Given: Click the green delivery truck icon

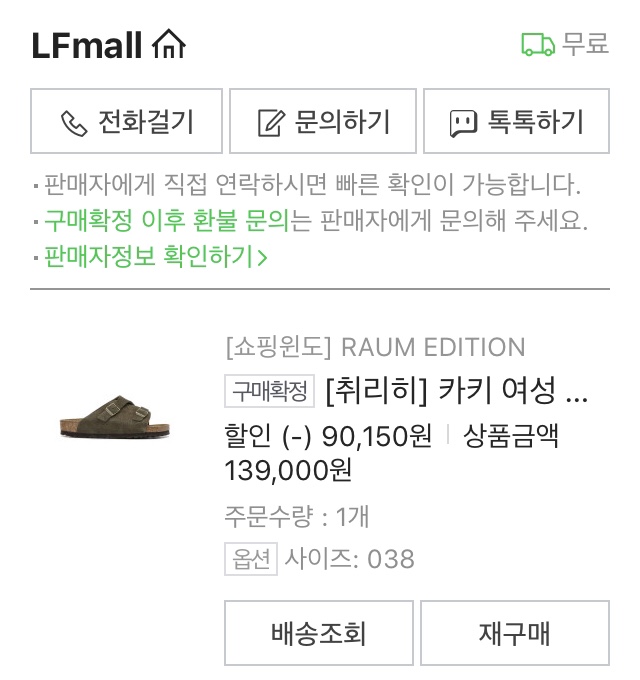Looking at the screenshot, I should (537, 45).
